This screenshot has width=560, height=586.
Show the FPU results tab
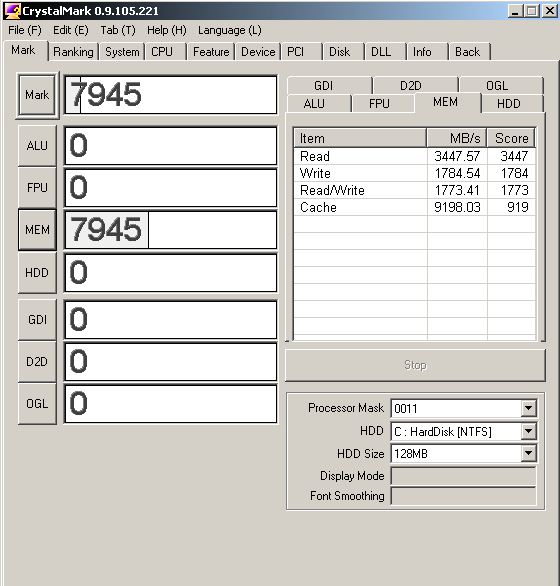(384, 104)
